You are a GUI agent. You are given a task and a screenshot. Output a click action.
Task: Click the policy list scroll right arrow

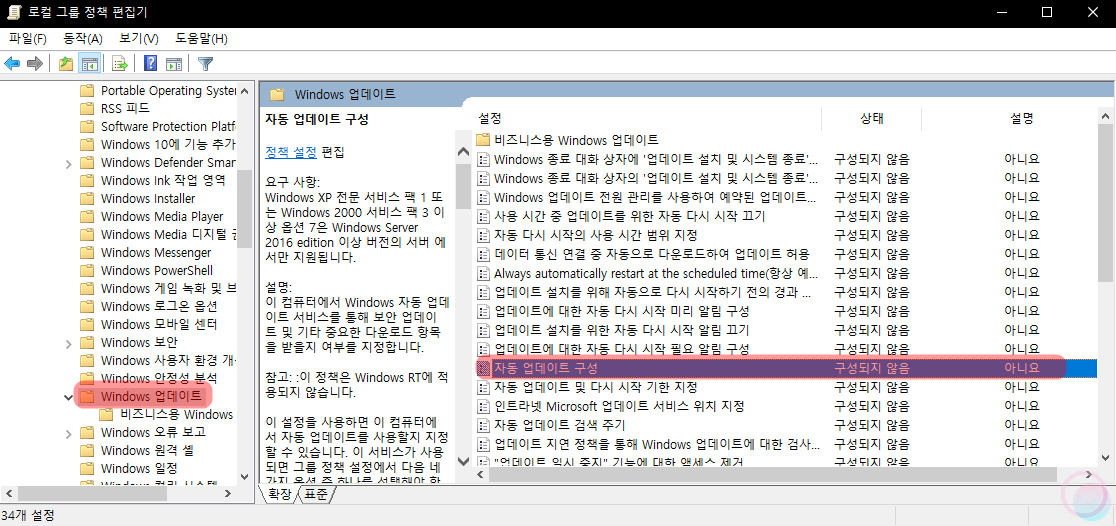(x=1089, y=475)
